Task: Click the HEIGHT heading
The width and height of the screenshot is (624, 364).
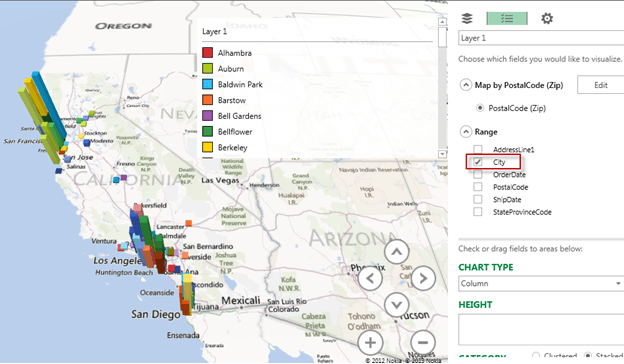Action: pos(475,305)
